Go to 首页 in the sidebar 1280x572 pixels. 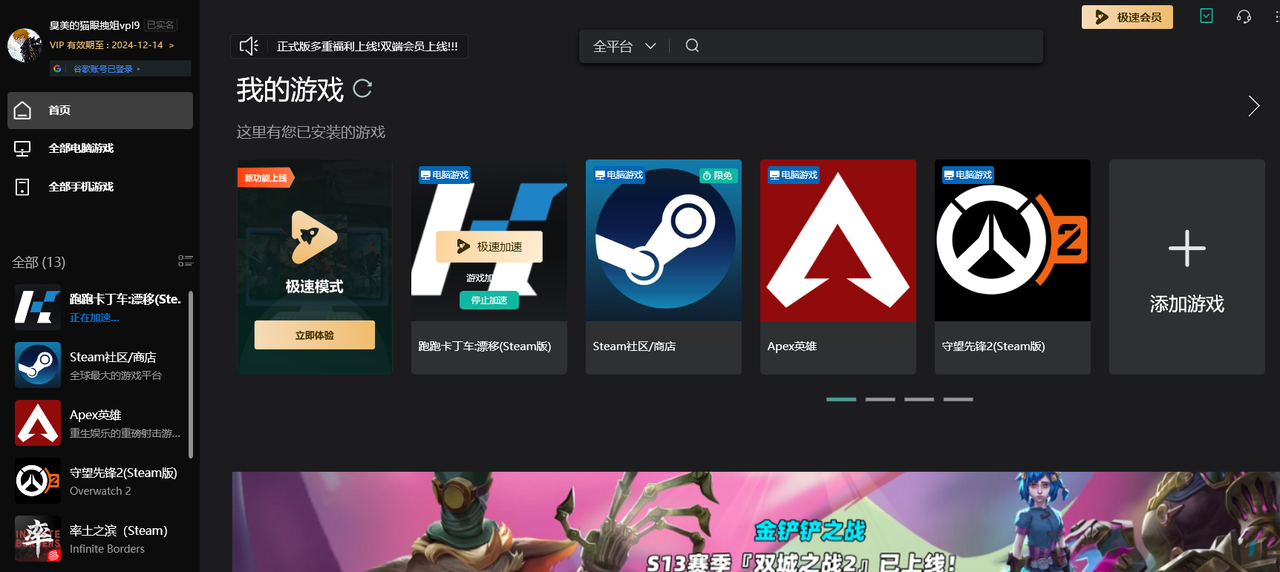click(100, 110)
